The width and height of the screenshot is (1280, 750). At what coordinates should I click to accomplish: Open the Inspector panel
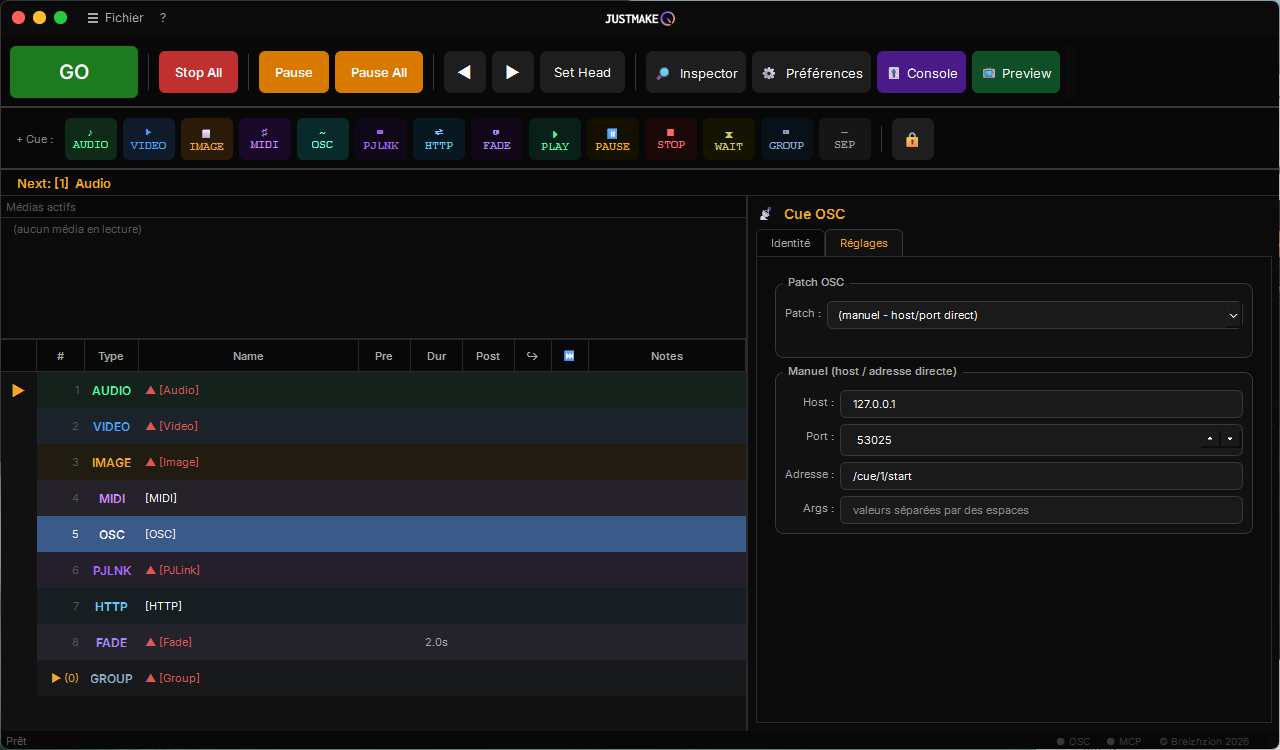point(696,72)
